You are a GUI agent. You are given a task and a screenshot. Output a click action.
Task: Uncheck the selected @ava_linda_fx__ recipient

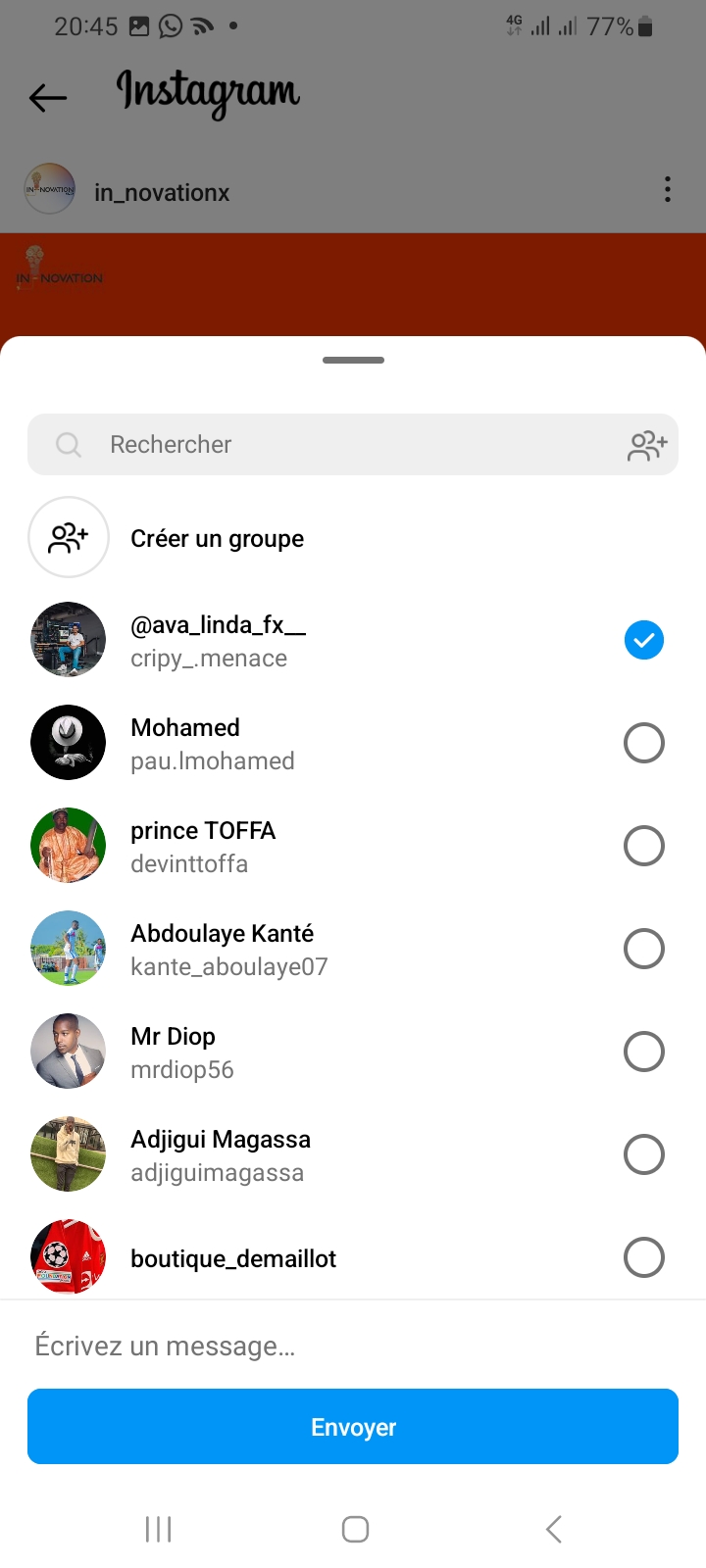pyautogui.click(x=643, y=640)
